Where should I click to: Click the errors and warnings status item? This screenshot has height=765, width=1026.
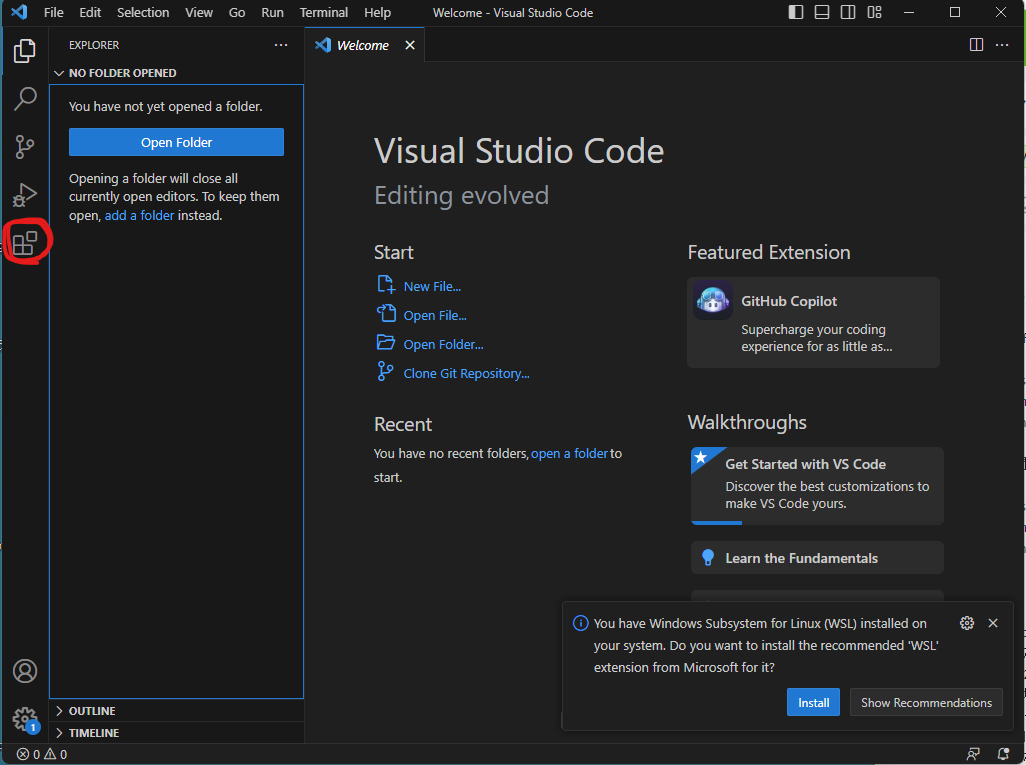42,754
